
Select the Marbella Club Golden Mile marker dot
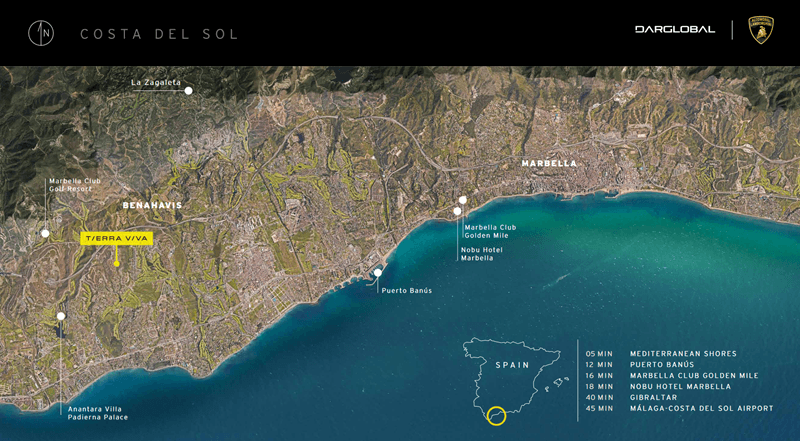[x=463, y=200]
